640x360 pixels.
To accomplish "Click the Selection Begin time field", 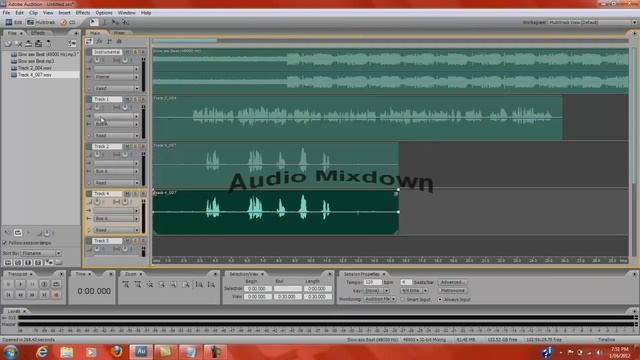I will click(x=258, y=289).
